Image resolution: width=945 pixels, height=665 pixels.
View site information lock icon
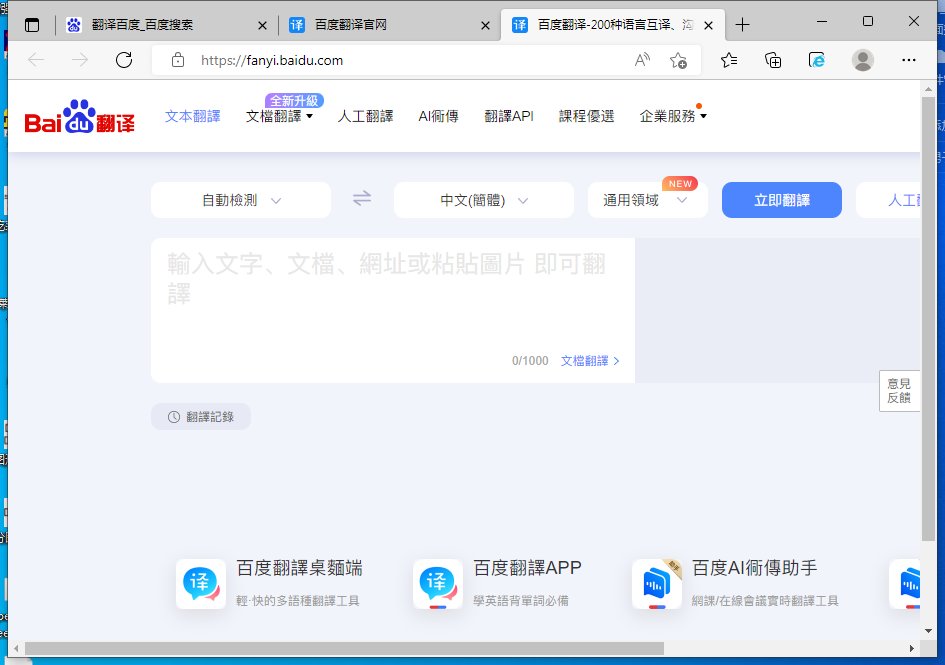click(x=178, y=60)
